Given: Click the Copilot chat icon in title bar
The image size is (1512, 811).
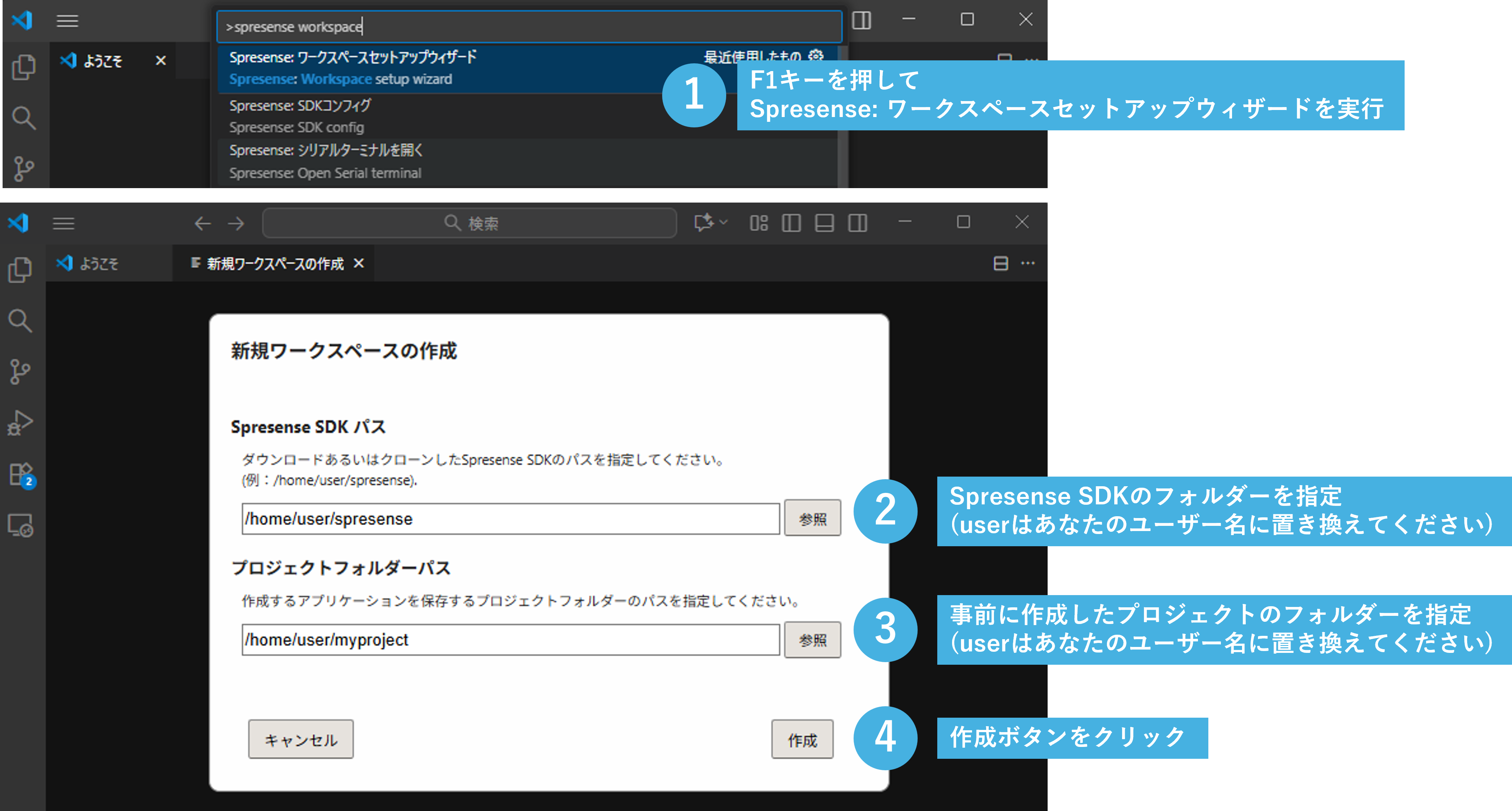Looking at the screenshot, I should click(703, 223).
